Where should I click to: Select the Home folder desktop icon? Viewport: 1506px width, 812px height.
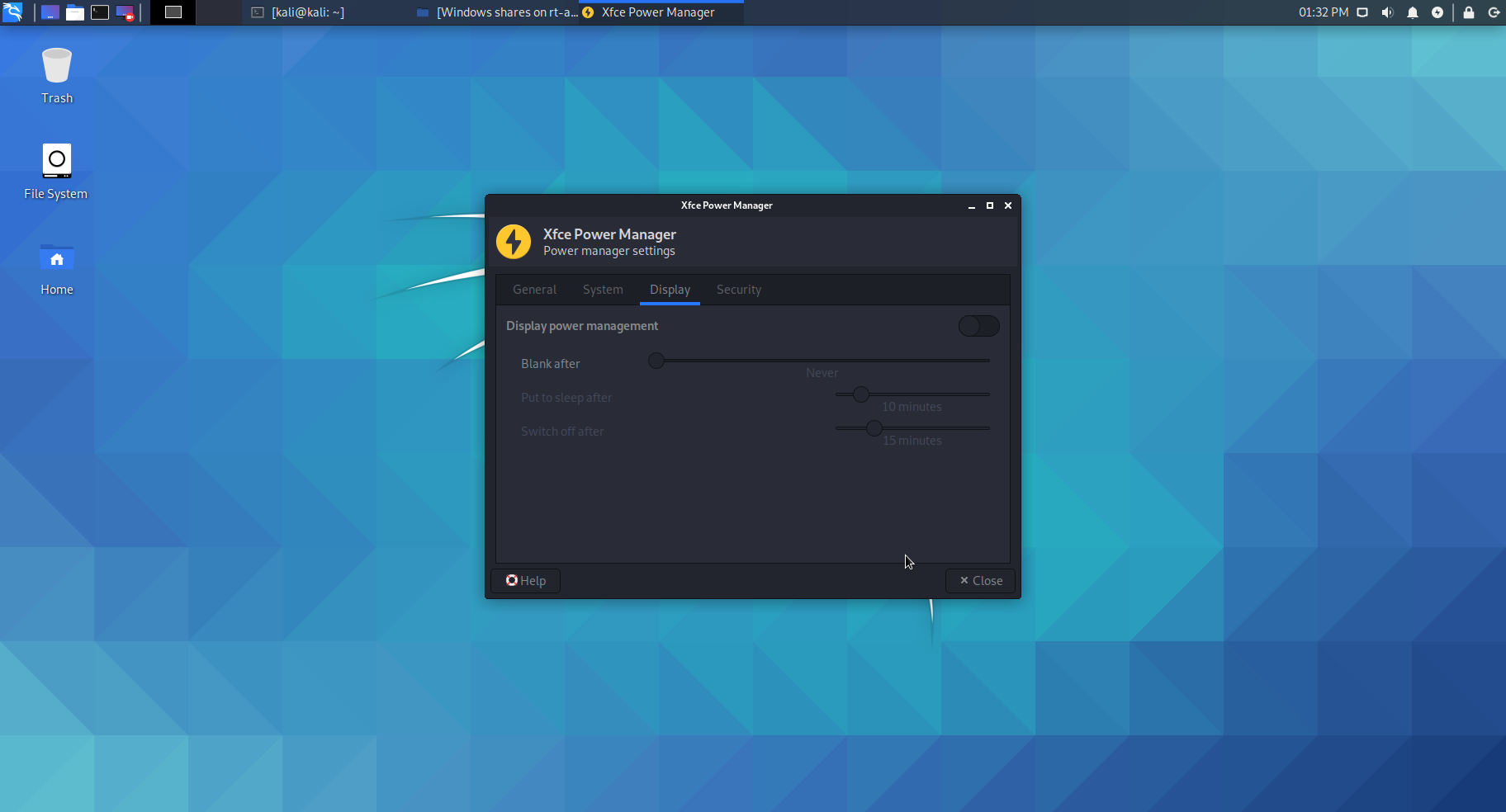(57, 269)
